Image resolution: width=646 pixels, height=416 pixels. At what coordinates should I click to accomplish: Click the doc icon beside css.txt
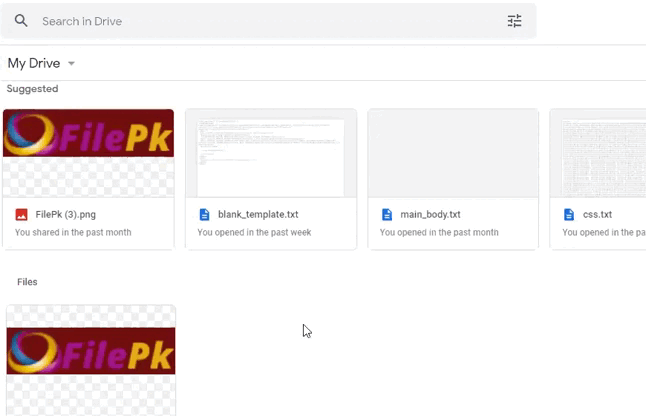[569, 215]
